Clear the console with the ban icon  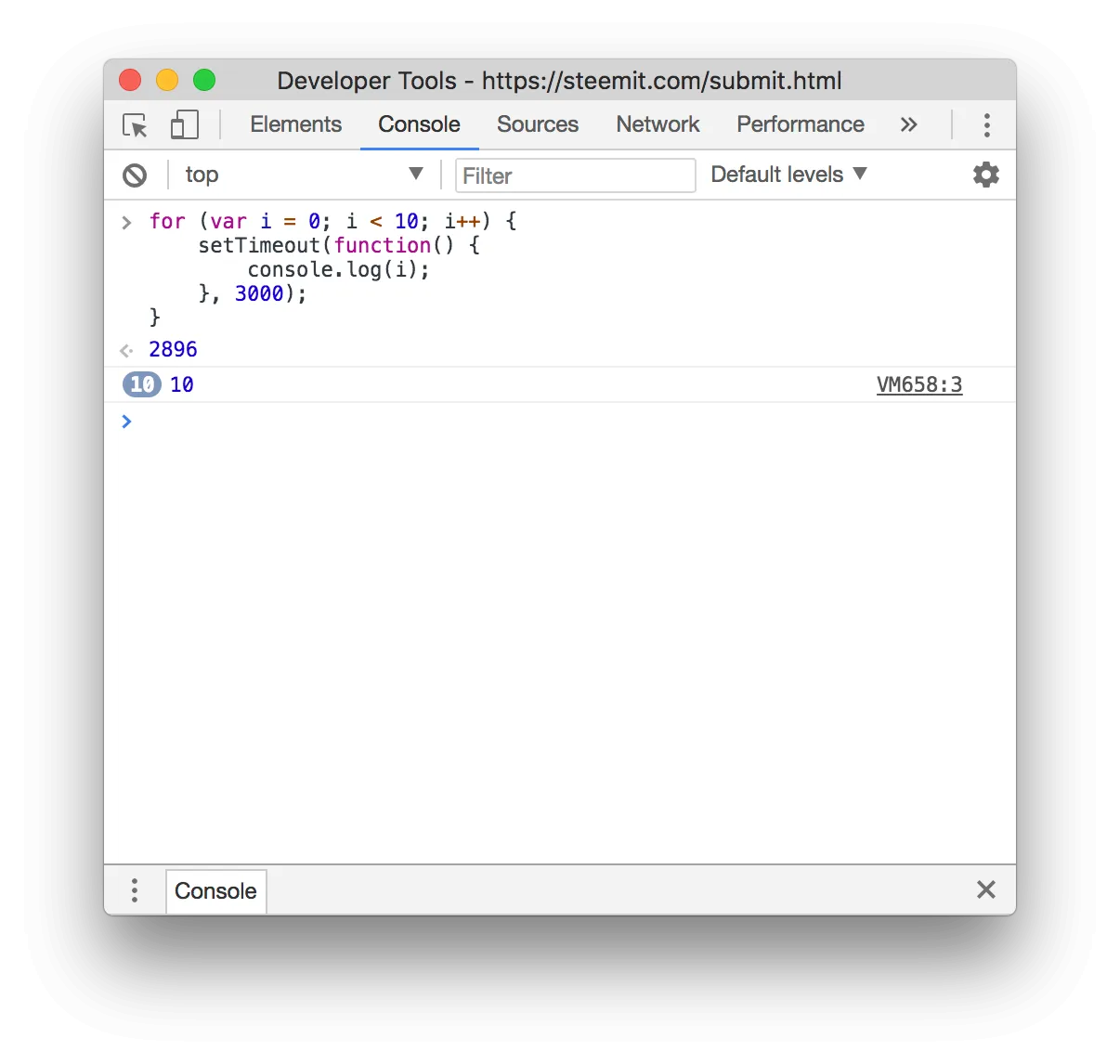pos(135,175)
